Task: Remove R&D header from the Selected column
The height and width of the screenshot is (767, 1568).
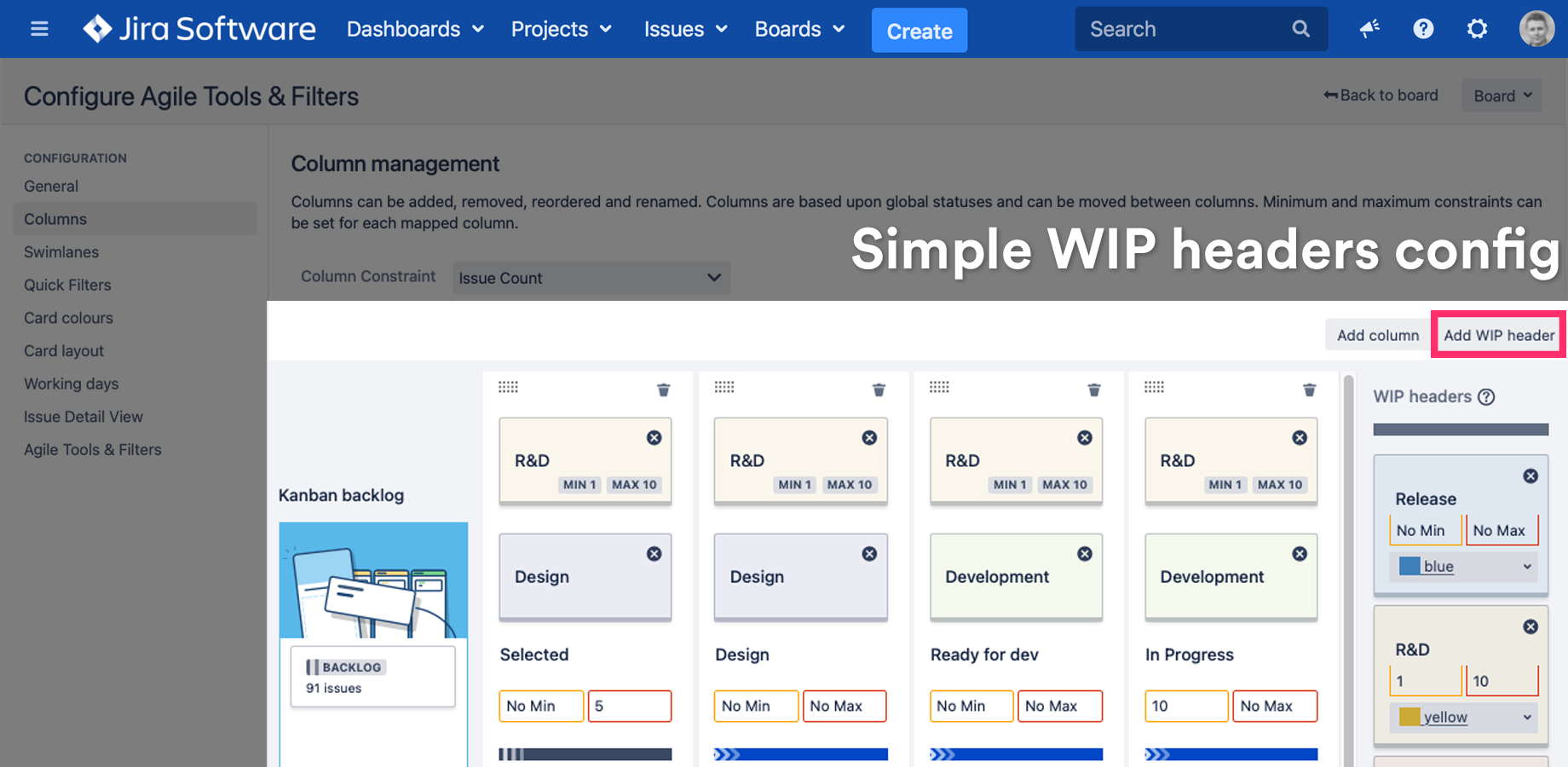Action: click(x=654, y=438)
